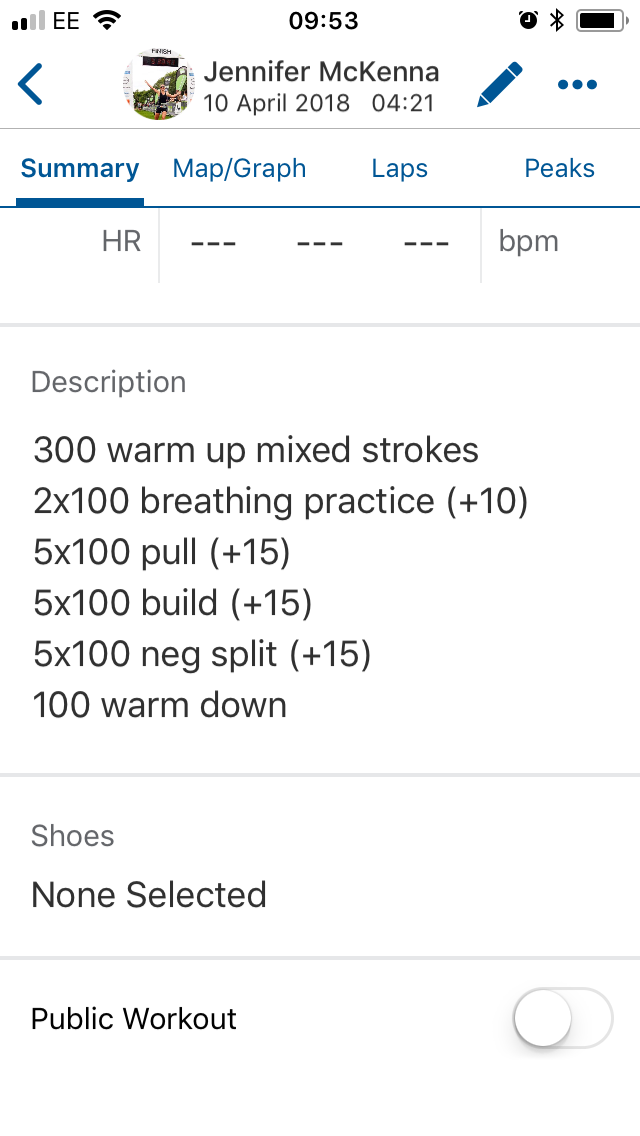Open the pencil edit icon

click(x=499, y=84)
